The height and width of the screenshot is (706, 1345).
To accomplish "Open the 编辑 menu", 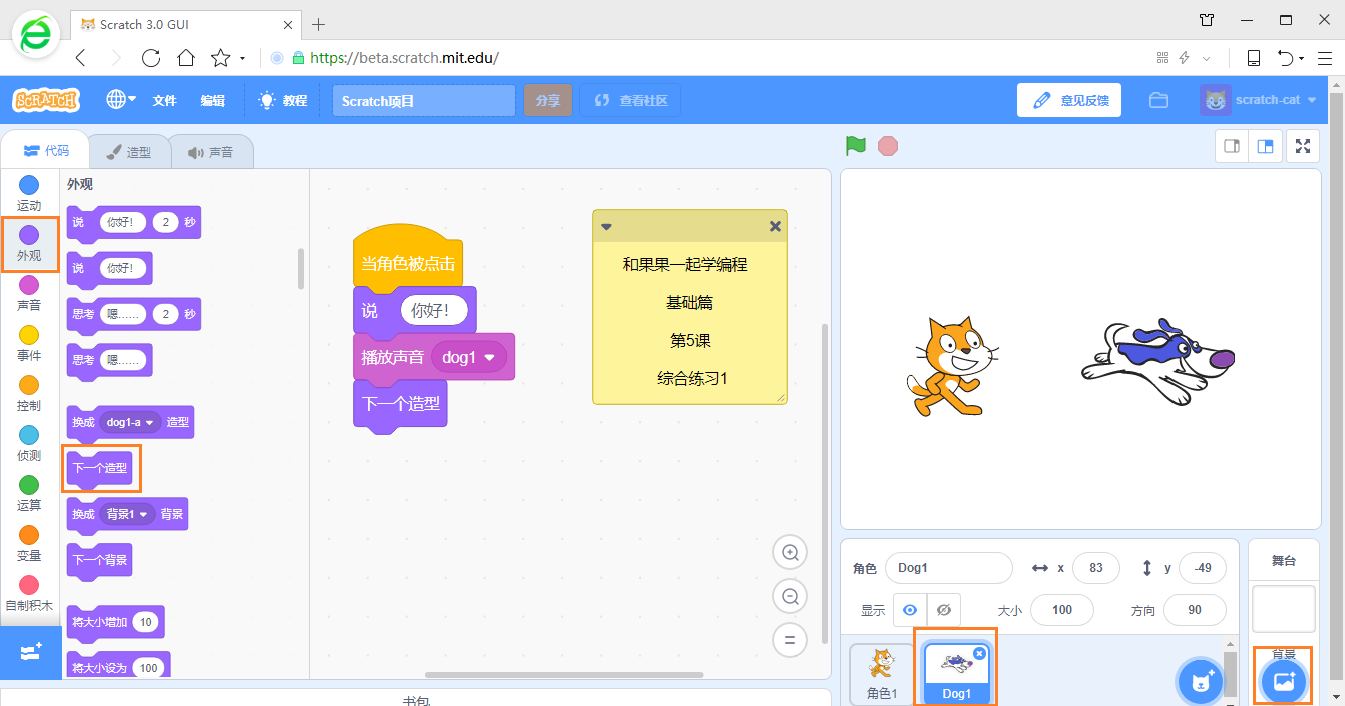I will (213, 100).
